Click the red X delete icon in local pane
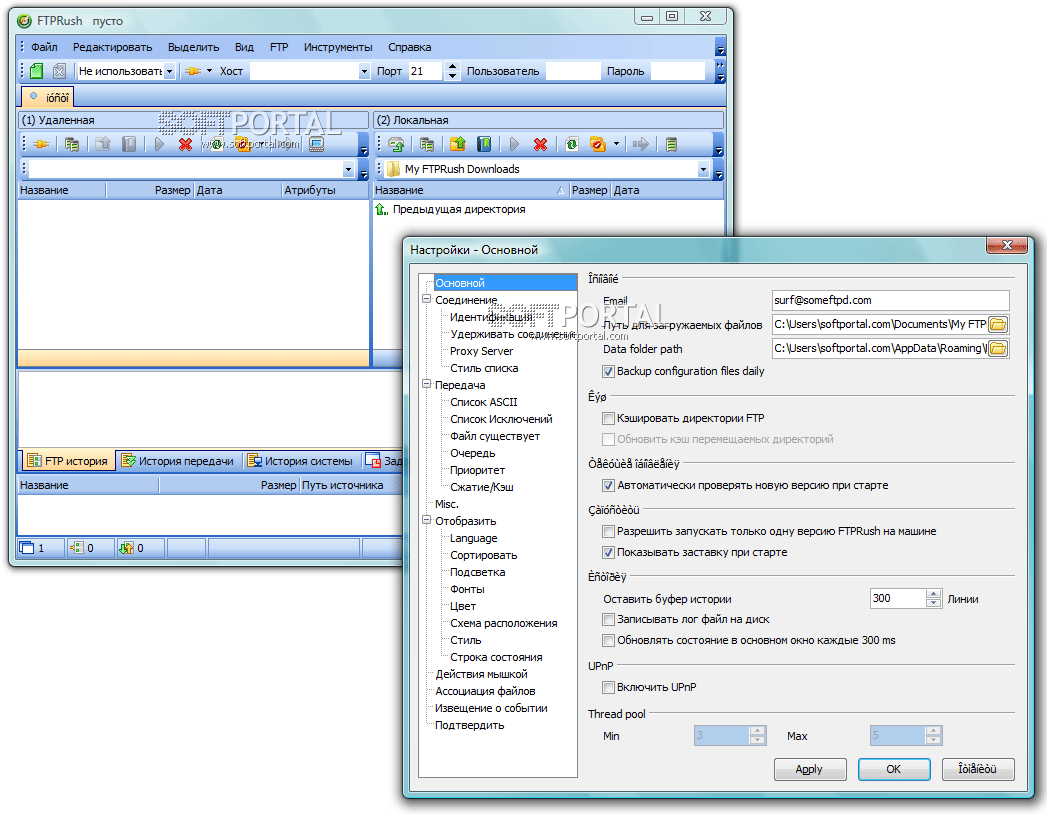1047x814 pixels. tap(540, 144)
